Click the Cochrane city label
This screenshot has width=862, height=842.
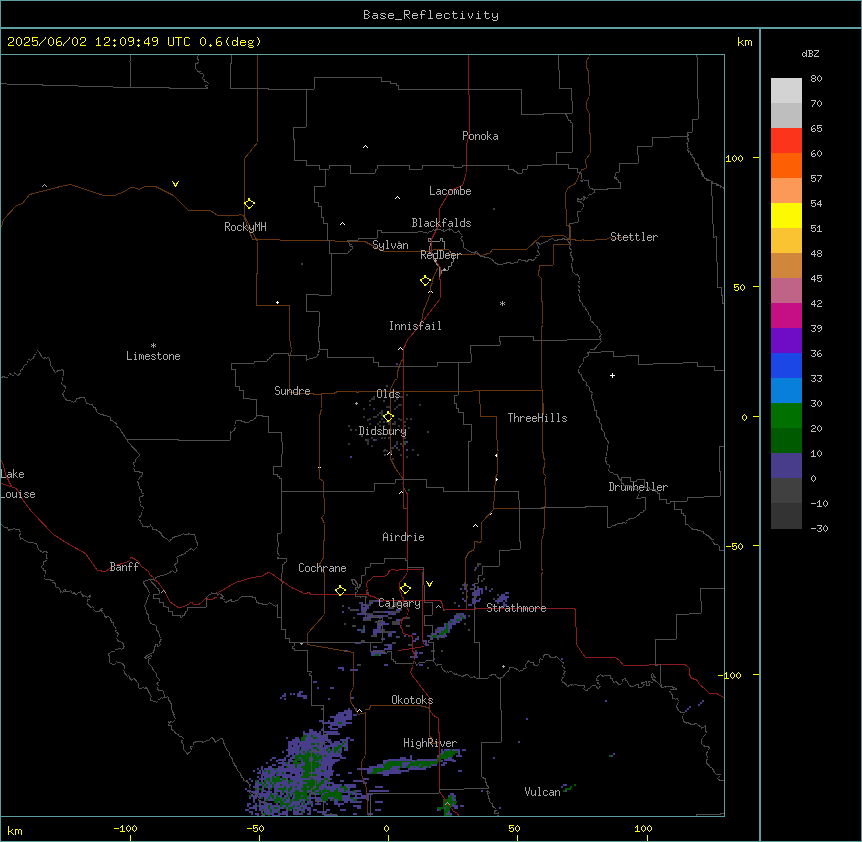click(x=322, y=568)
